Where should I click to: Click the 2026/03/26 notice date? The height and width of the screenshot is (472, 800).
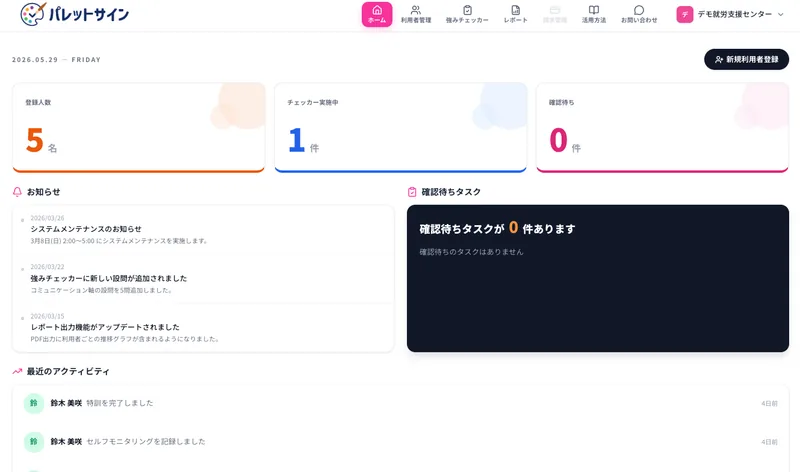coord(47,218)
